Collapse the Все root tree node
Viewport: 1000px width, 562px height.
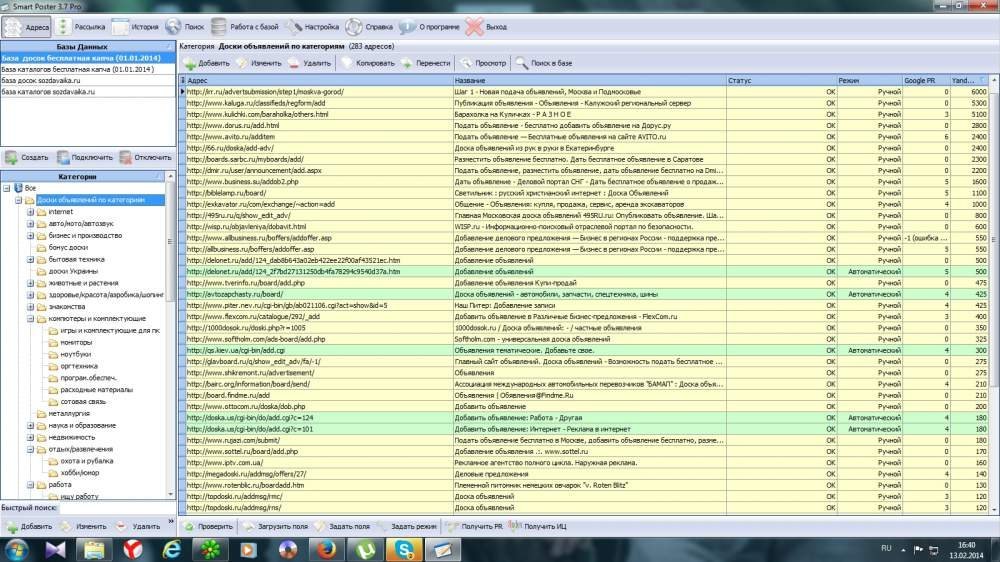[x=6, y=188]
